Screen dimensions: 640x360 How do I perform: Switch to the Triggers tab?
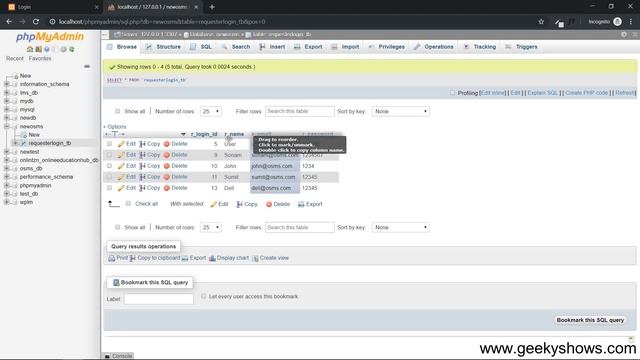521,47
